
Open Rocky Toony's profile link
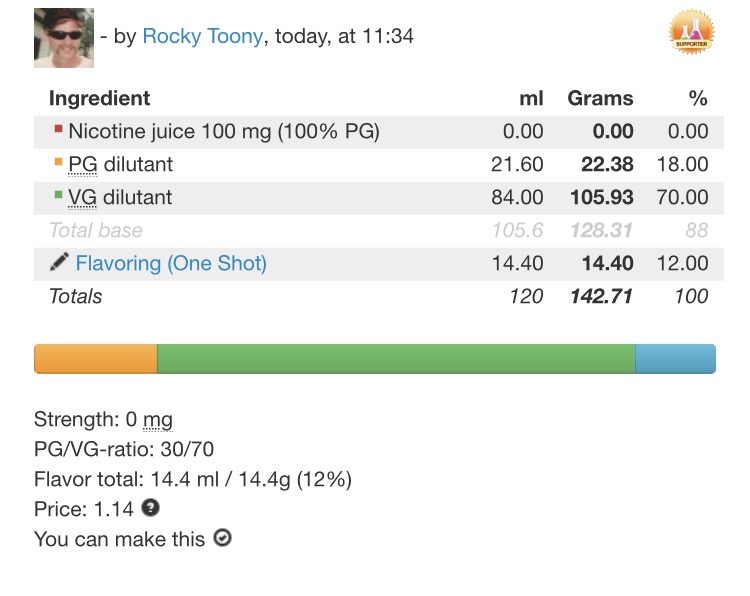(203, 37)
